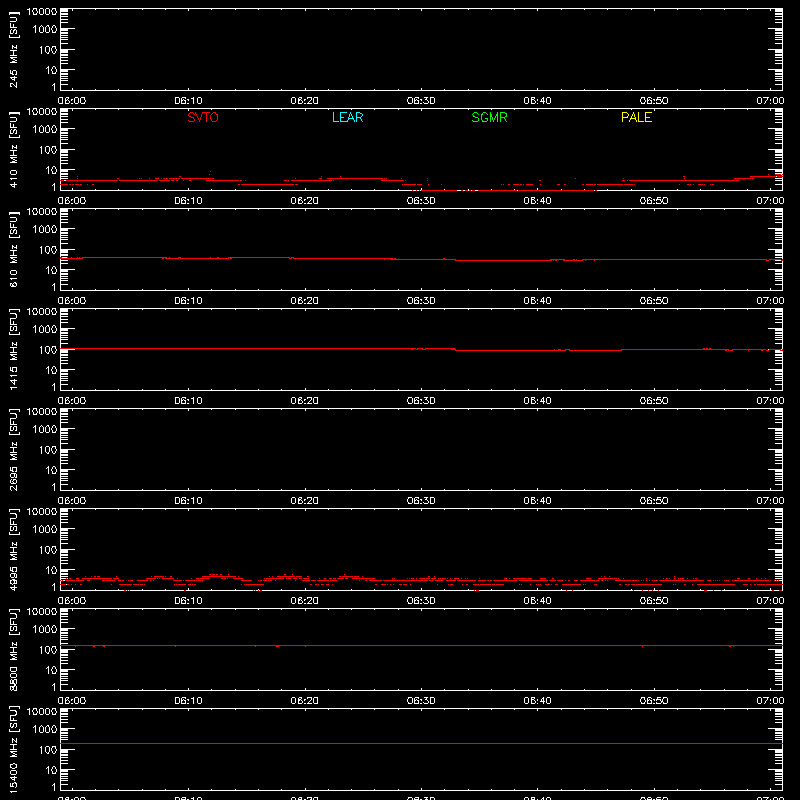The width and height of the screenshot is (800, 800).
Task: Click the yellow PALE station legend label
Action: tap(636, 117)
